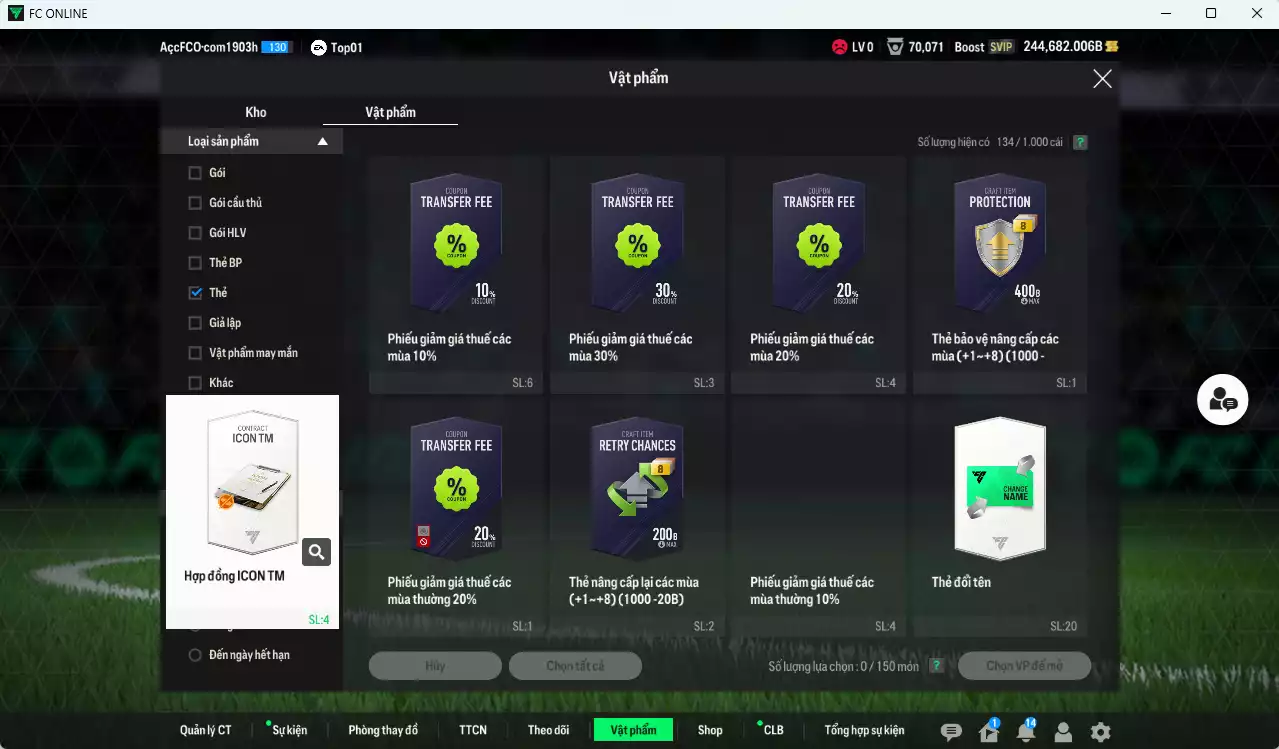
Task: Click the magnifier on Hợp đồng ICON TM card
Action: 316,552
